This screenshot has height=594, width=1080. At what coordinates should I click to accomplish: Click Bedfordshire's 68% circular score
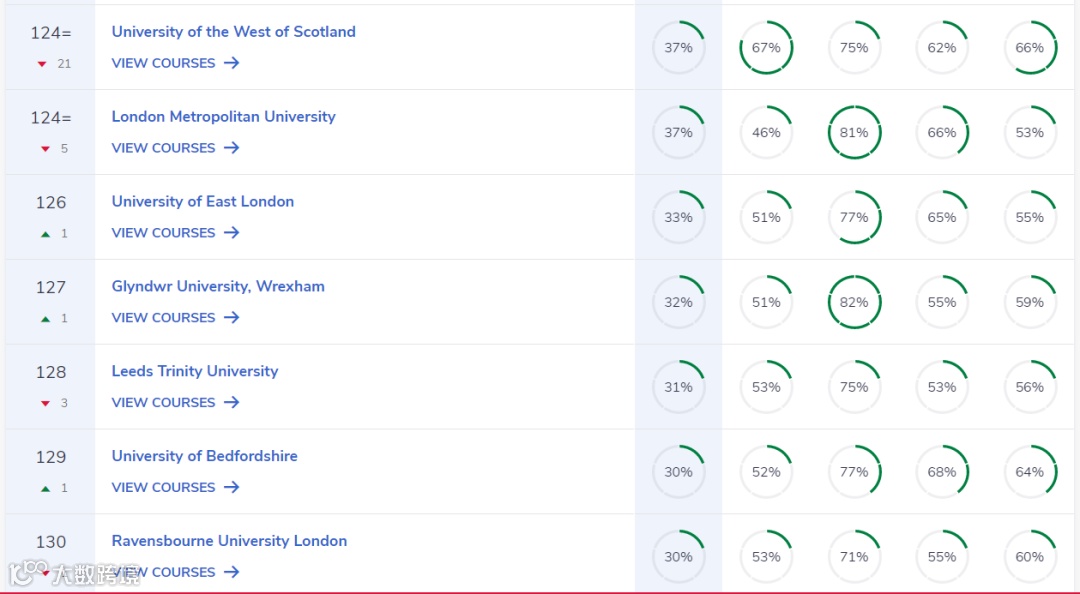pyautogui.click(x=942, y=472)
